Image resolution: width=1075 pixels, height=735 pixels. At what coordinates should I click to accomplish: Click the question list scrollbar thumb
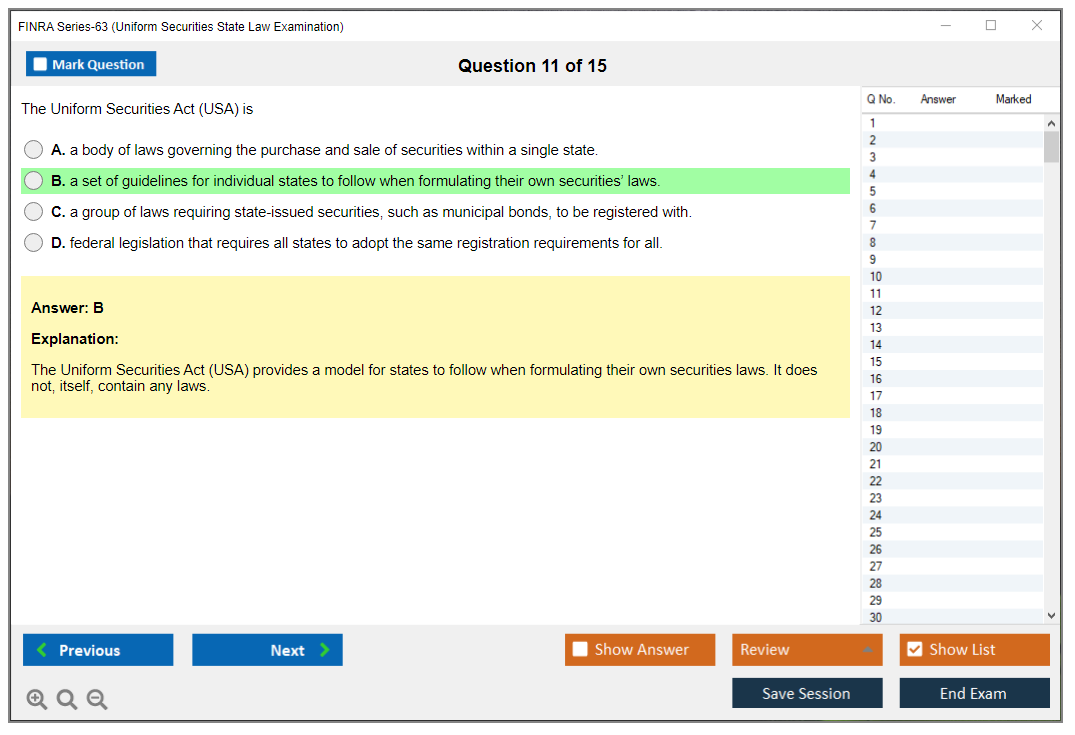click(1051, 146)
